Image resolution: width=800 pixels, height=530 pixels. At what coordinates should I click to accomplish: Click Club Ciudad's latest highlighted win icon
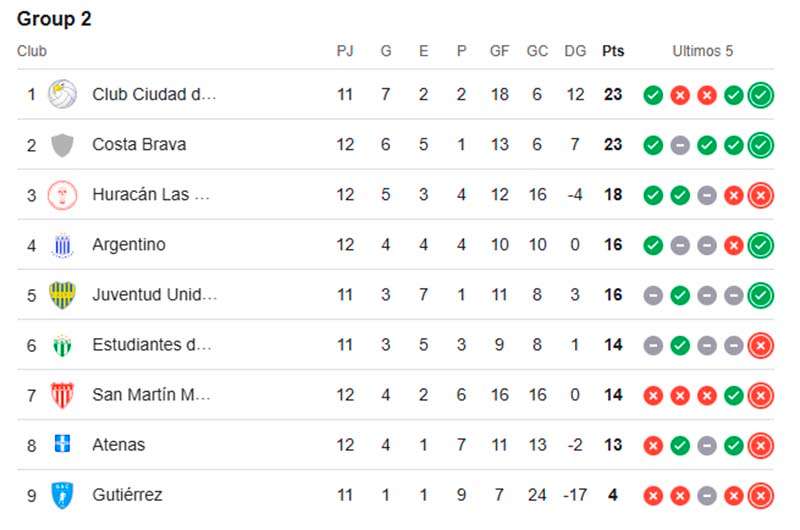tap(761, 95)
